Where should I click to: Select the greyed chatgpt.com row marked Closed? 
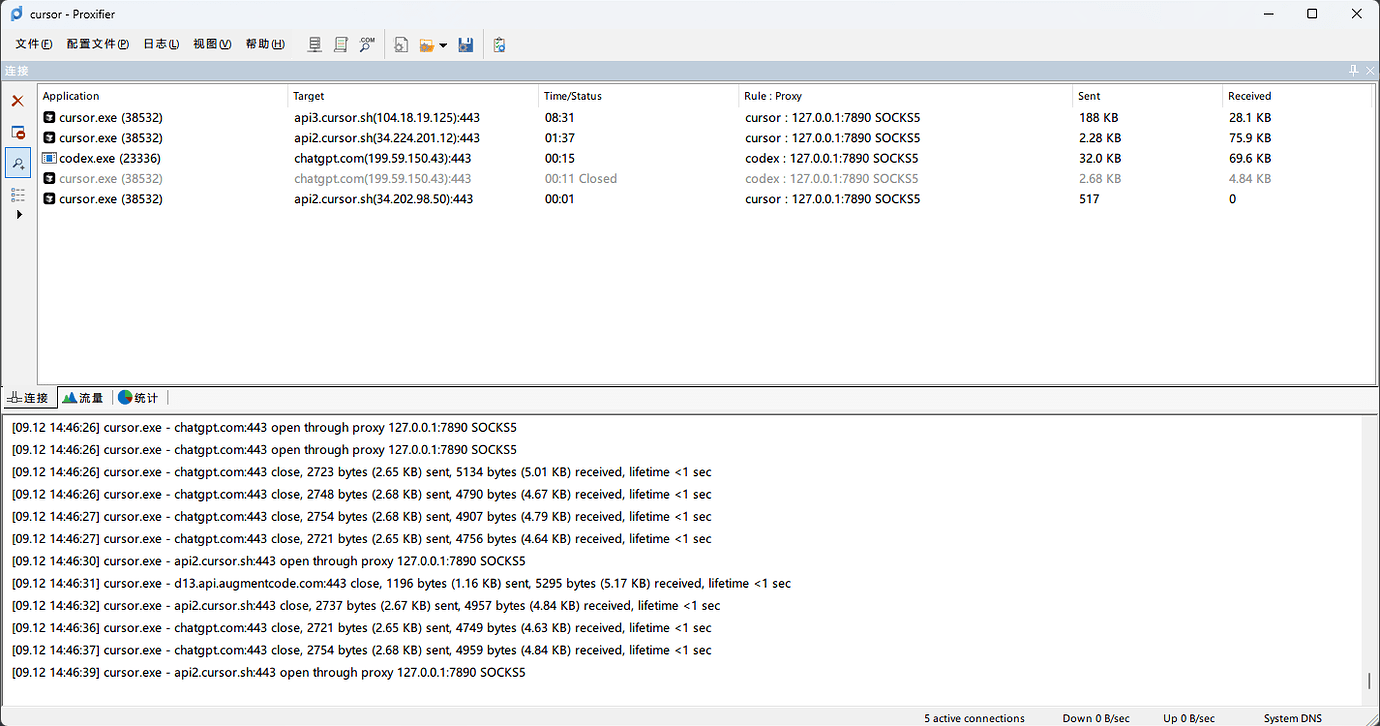(706, 178)
